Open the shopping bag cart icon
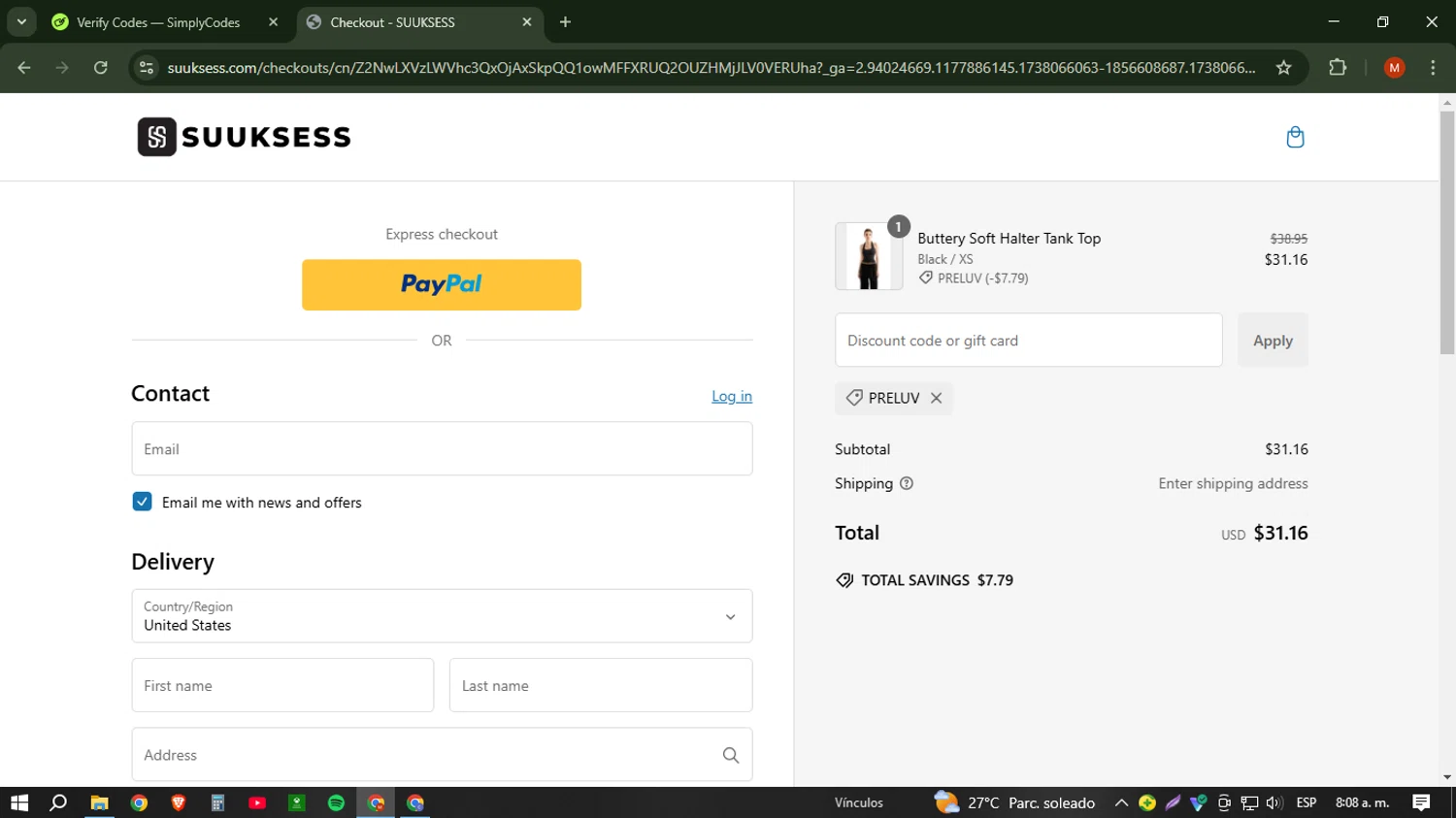The width and height of the screenshot is (1456, 818). pyautogui.click(x=1295, y=137)
